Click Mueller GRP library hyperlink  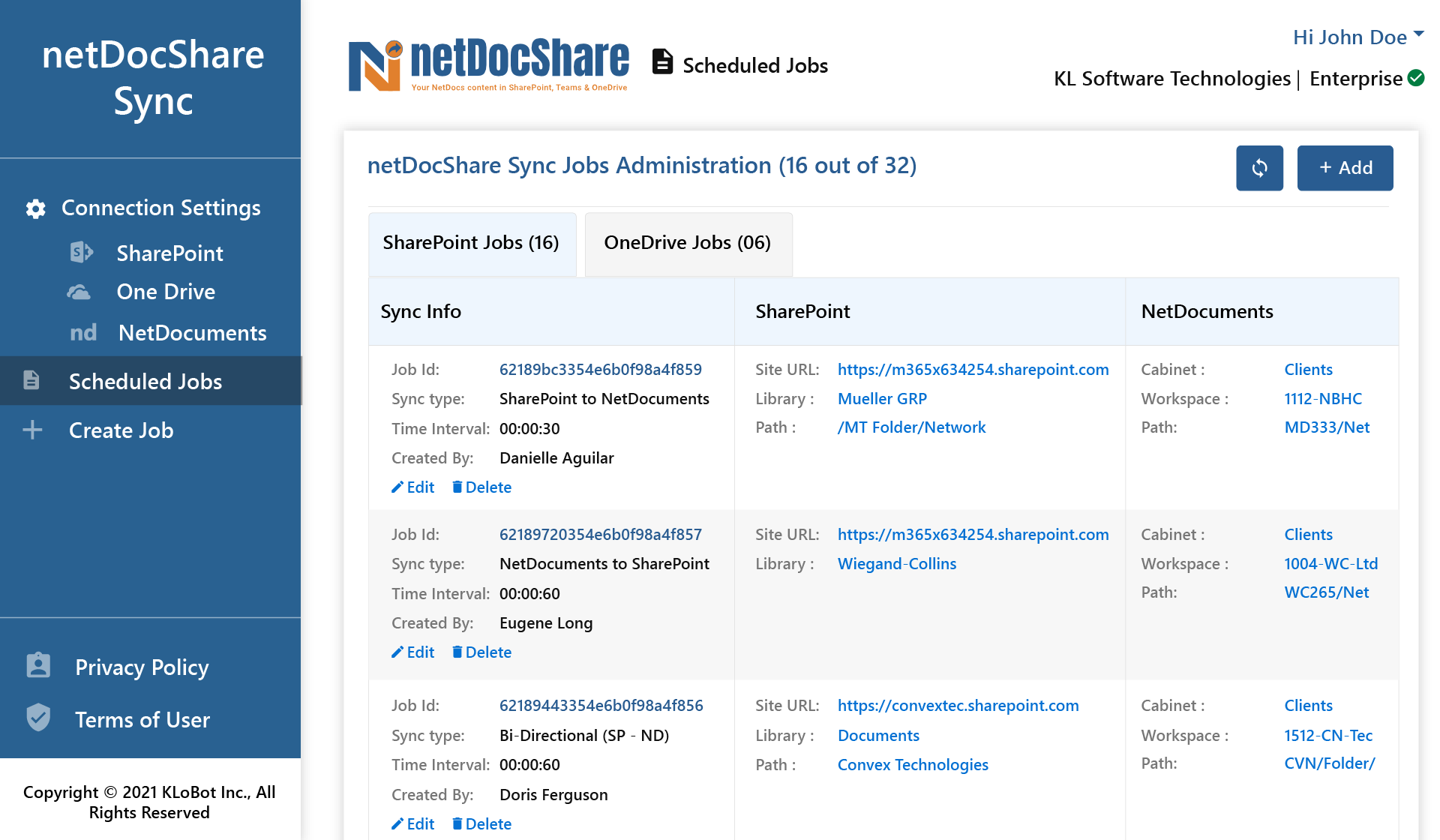tap(883, 399)
